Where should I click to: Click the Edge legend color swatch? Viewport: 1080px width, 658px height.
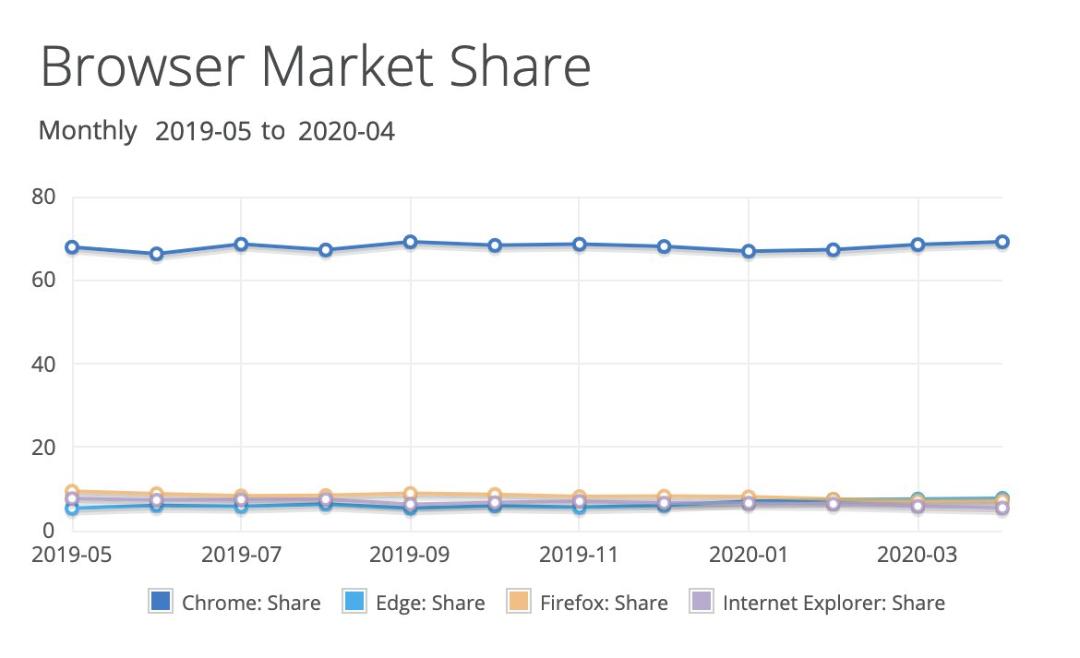354,602
